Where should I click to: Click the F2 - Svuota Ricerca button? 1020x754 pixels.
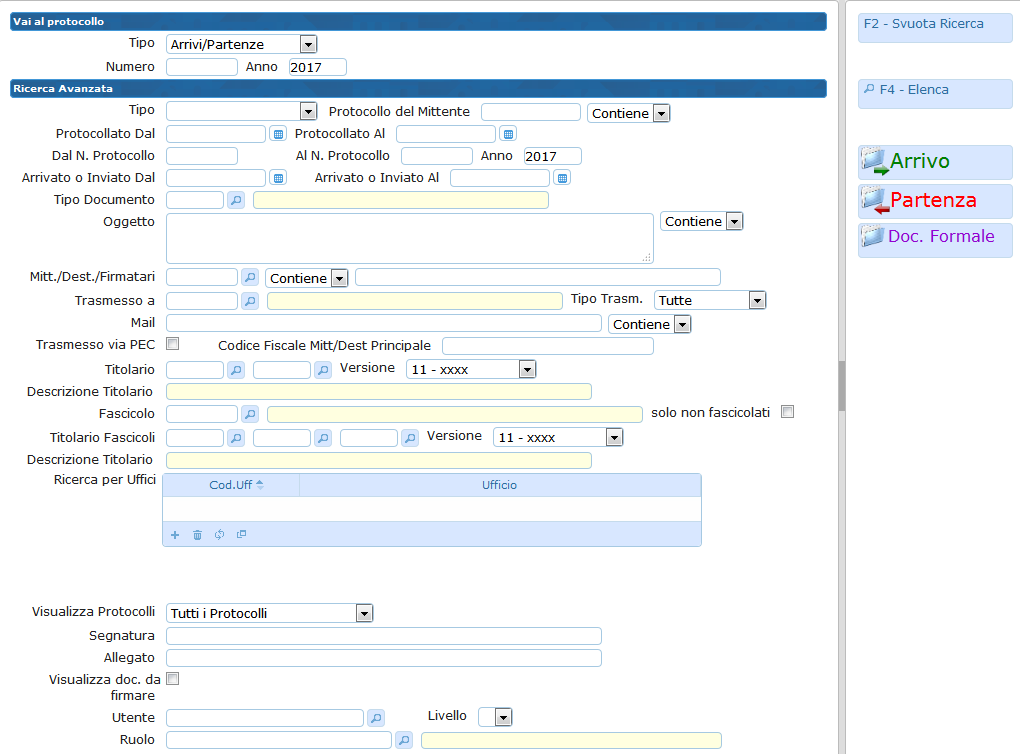(935, 24)
